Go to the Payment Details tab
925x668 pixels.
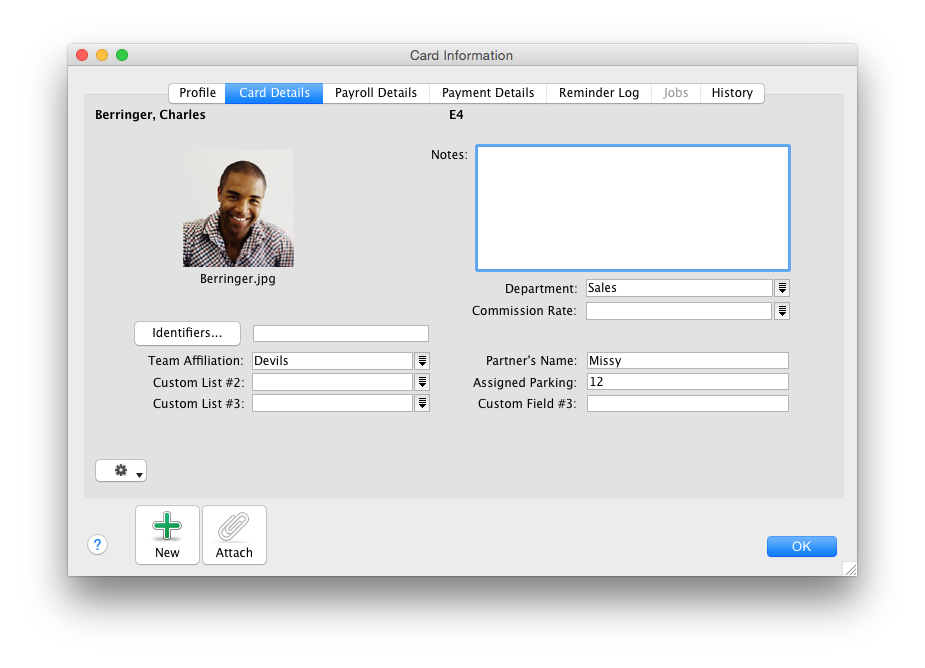click(488, 93)
